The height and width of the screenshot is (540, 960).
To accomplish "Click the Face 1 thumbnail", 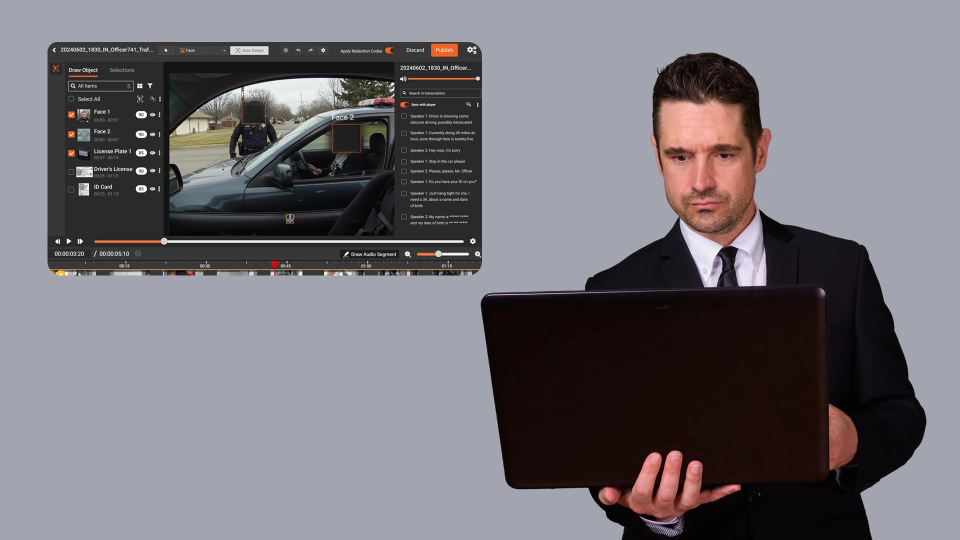I will point(84,115).
